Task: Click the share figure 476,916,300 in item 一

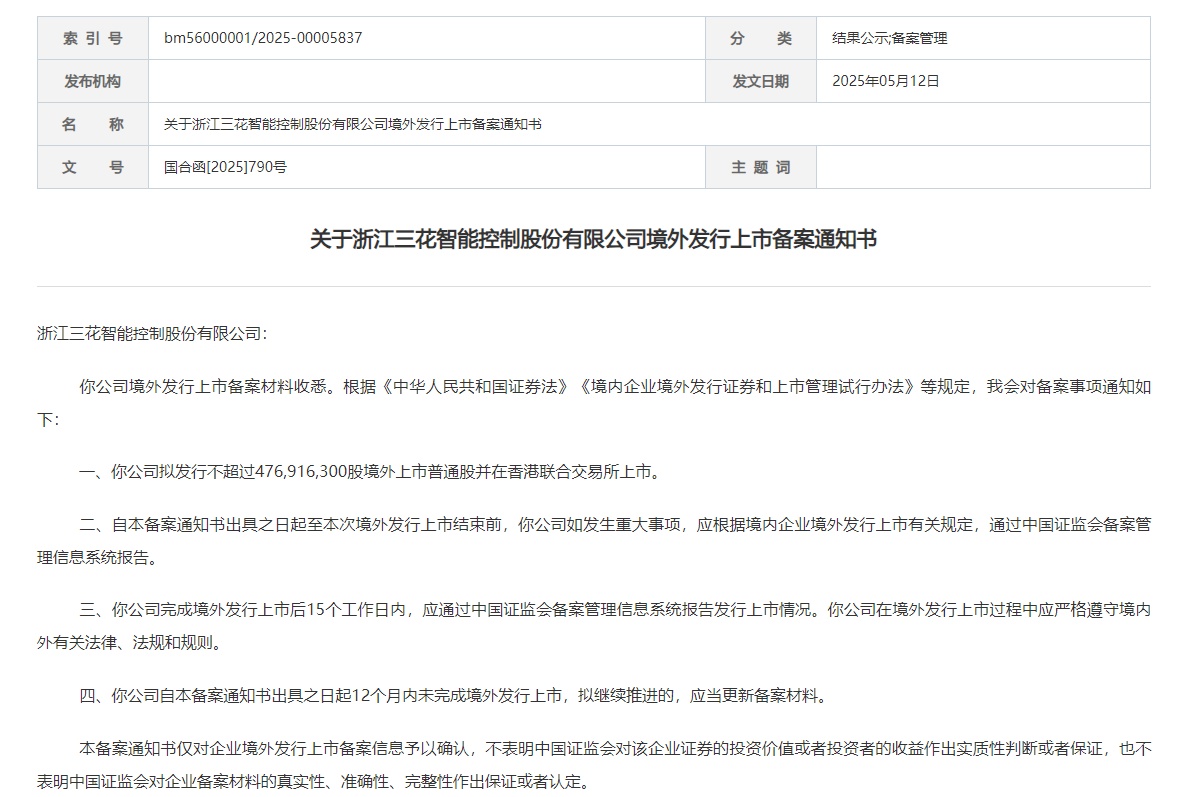Action: [301, 472]
